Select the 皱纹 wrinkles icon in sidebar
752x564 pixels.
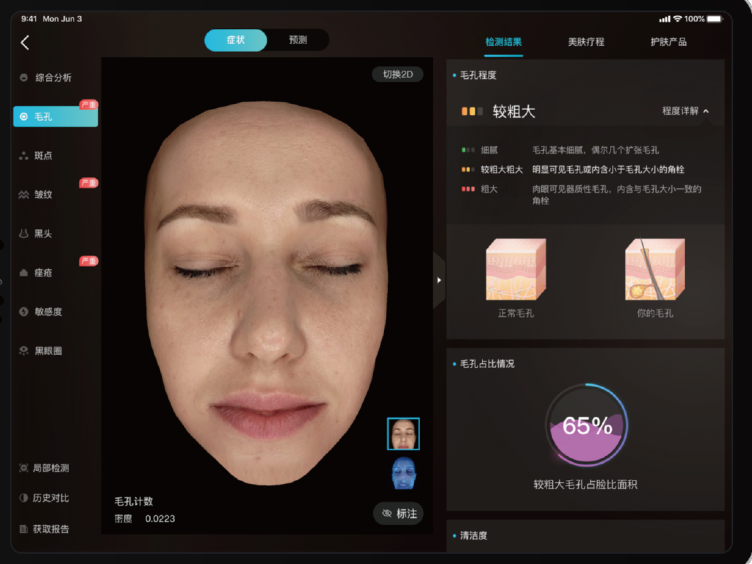click(x=24, y=194)
